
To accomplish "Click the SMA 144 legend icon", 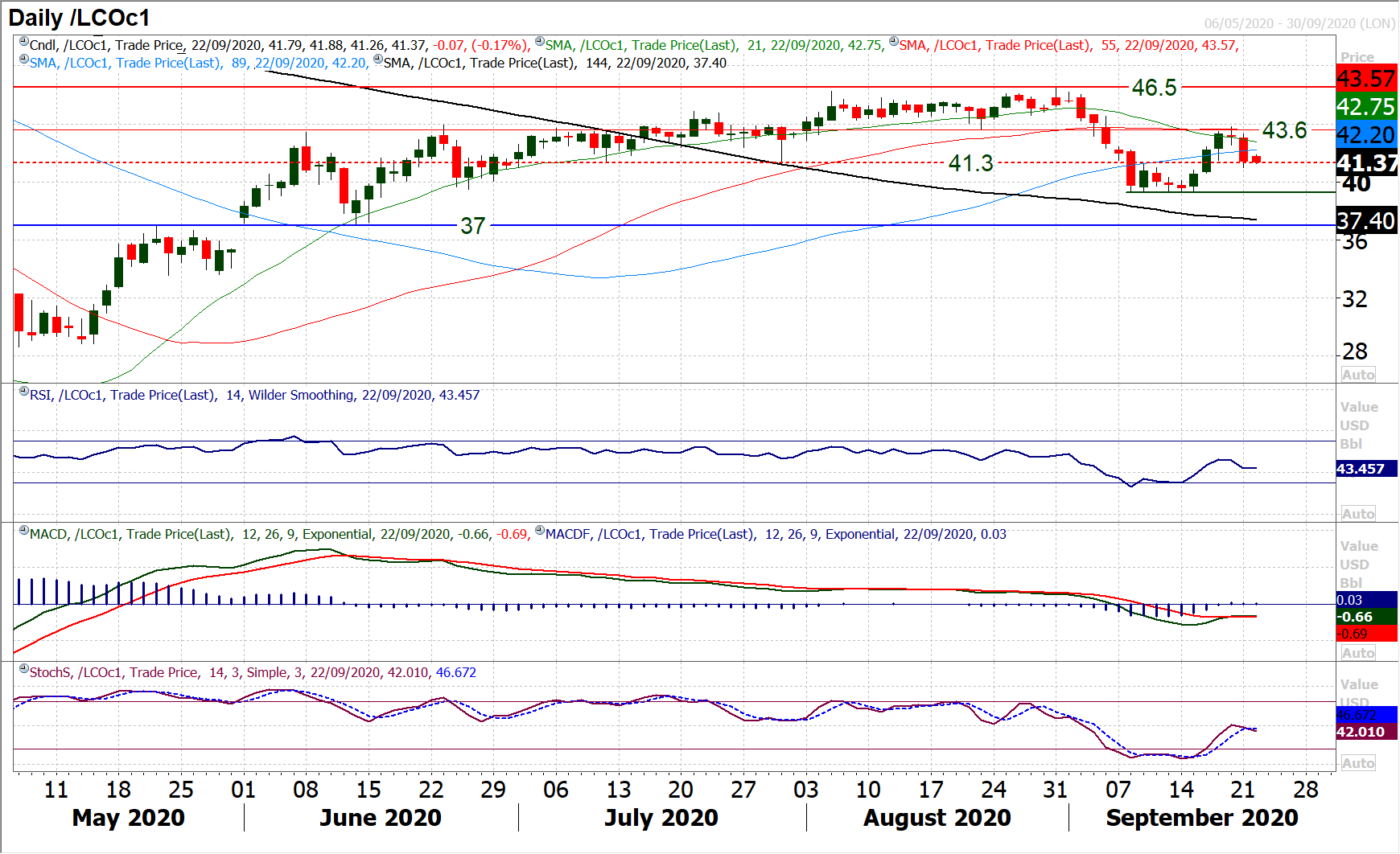I will point(378,60).
